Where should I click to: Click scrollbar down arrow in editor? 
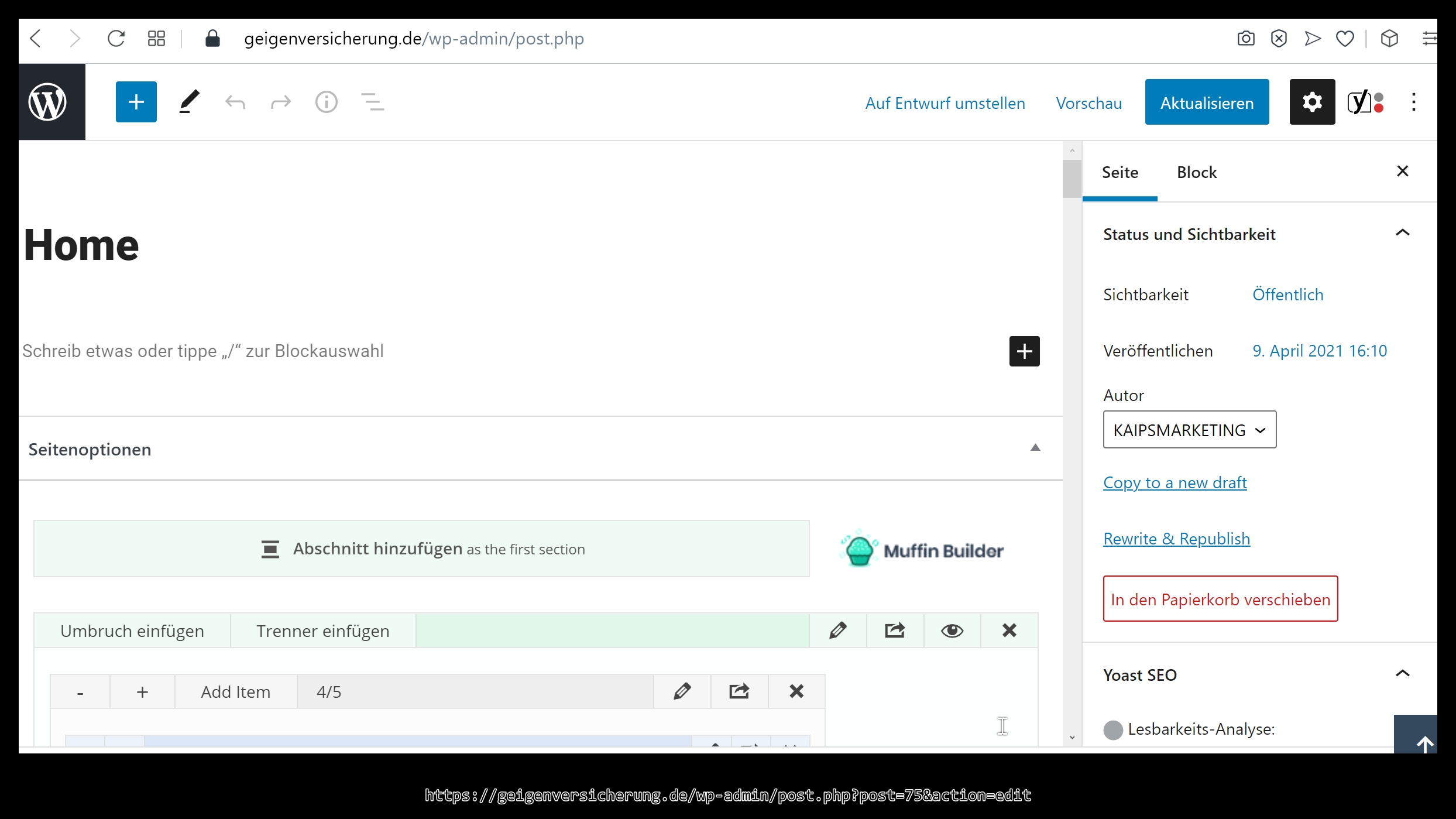1072,738
